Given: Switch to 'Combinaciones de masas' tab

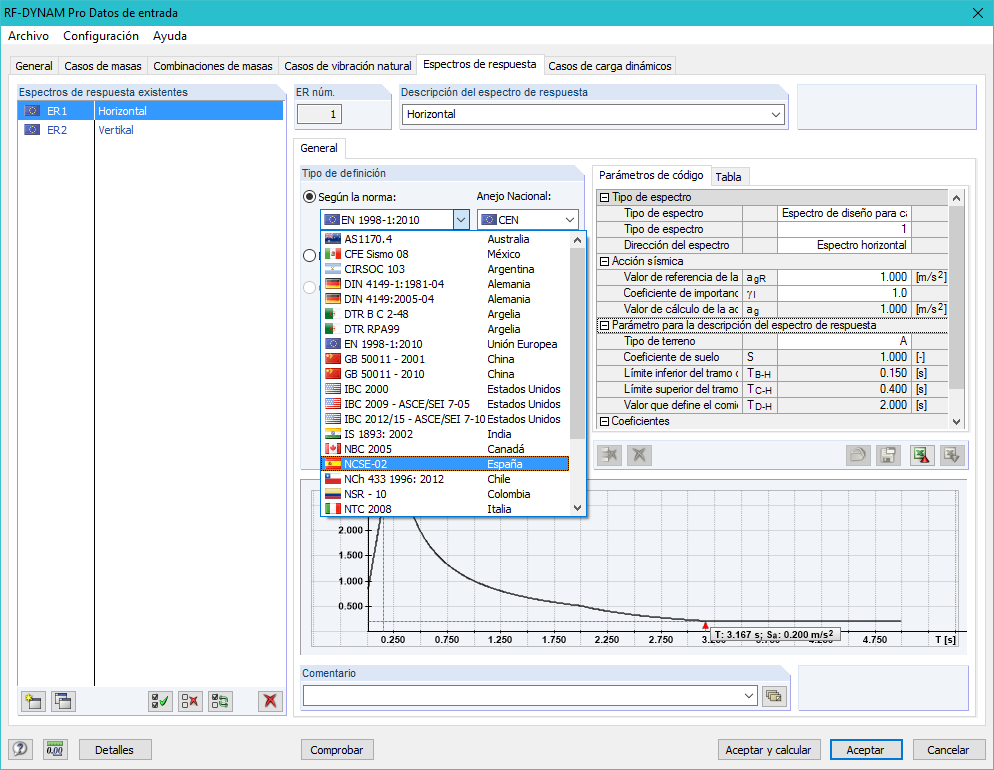Looking at the screenshot, I should point(213,66).
